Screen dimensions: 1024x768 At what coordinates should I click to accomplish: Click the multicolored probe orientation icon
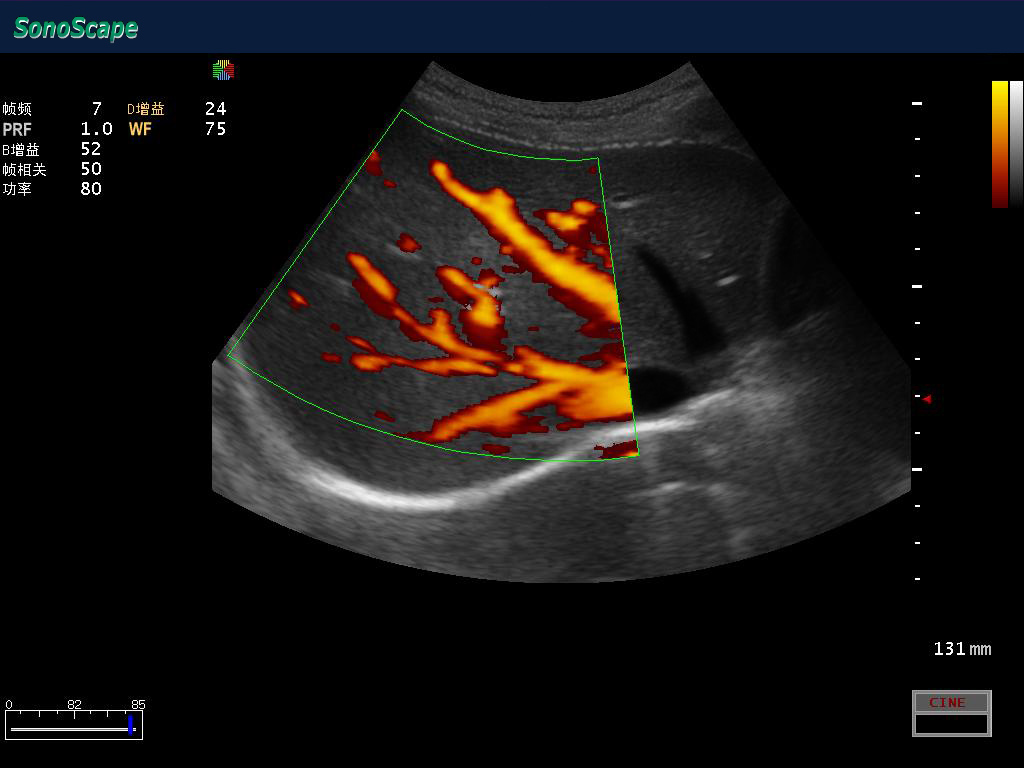tap(223, 70)
